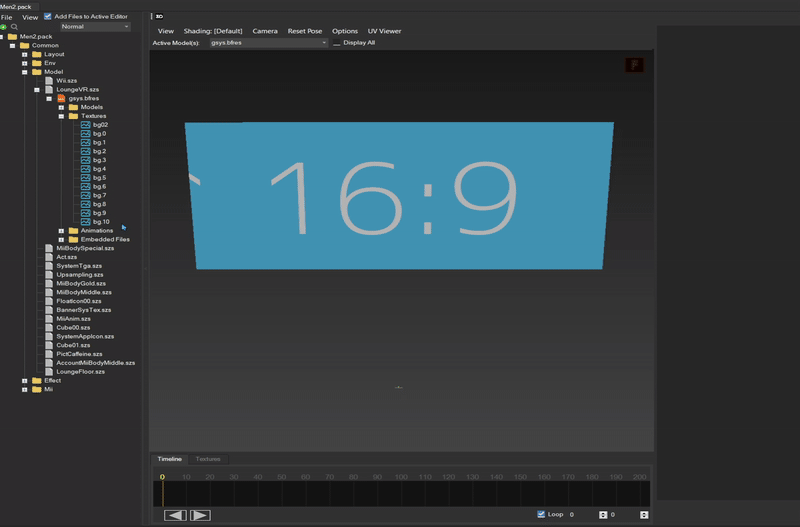
Task: Select the bg02 texture icon
Action: tap(85, 125)
